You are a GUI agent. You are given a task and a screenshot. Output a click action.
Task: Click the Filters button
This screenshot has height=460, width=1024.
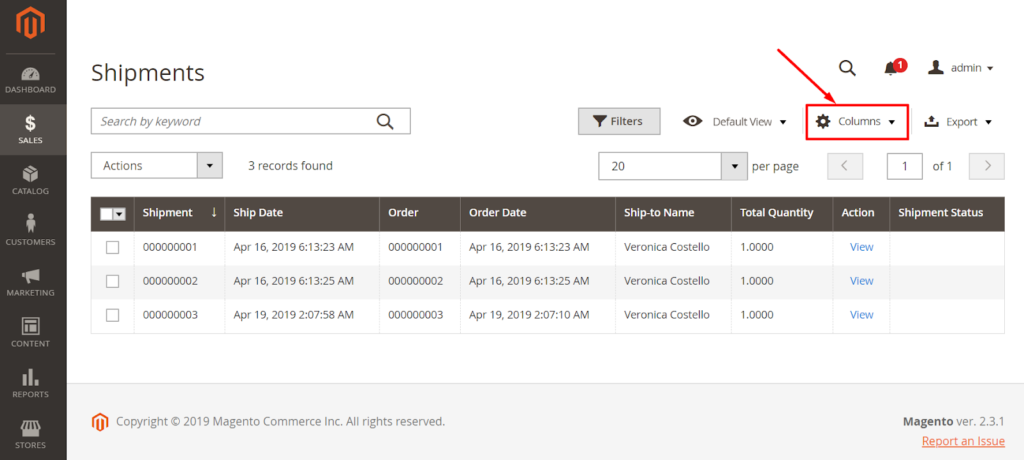pos(618,122)
